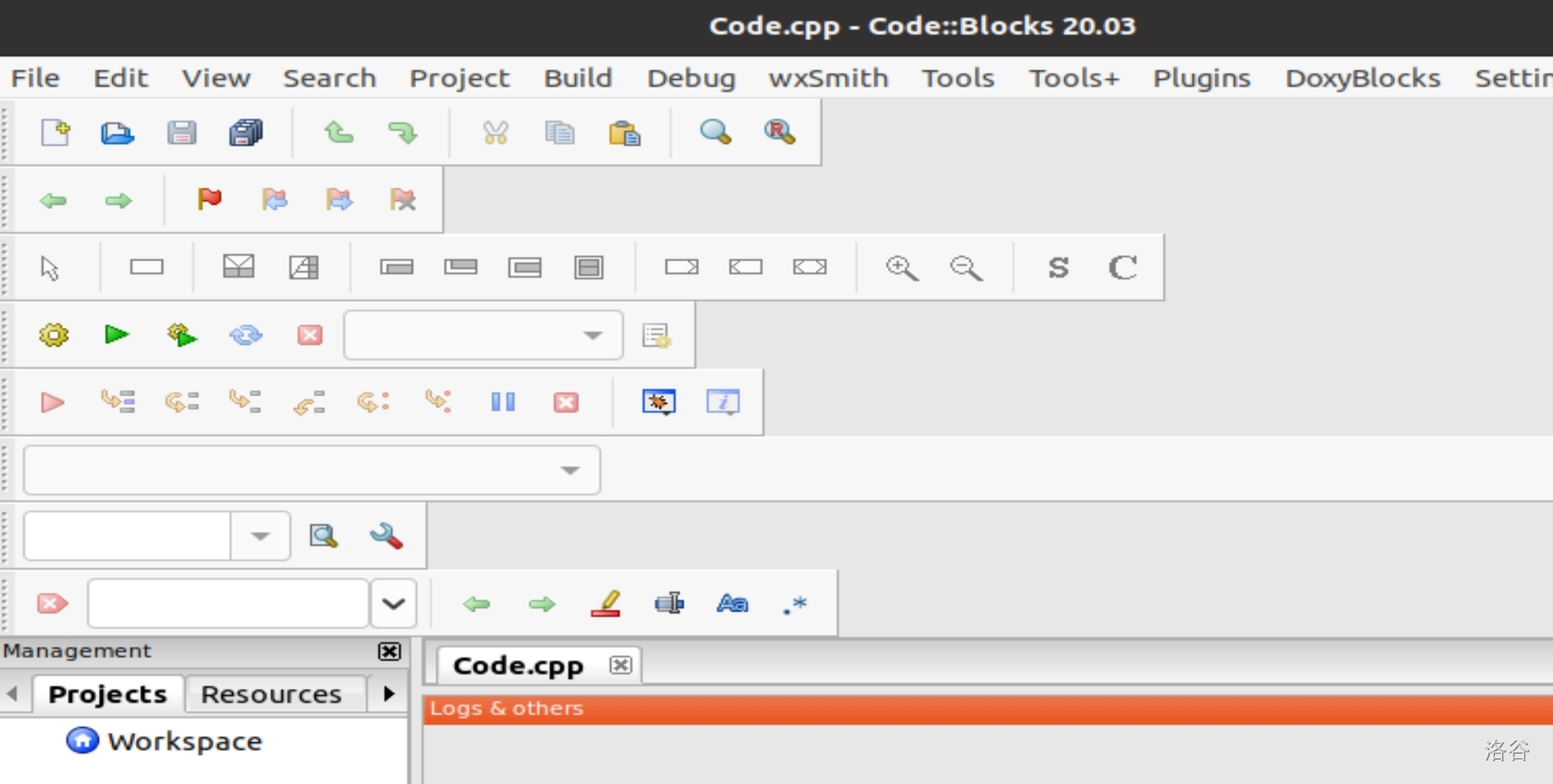
Task: Click the Save all files icon
Action: coord(246,132)
